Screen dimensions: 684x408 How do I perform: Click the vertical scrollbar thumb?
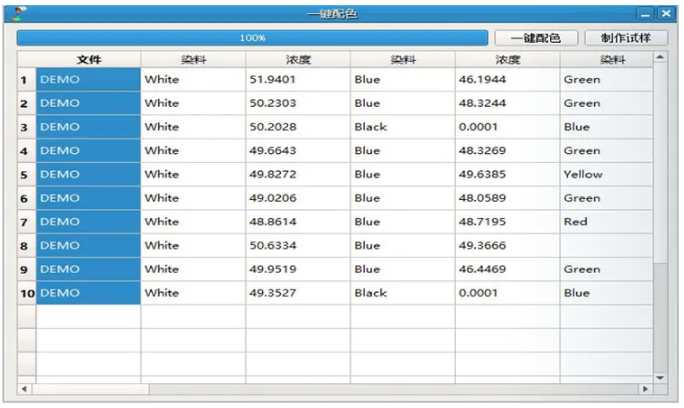(x=660, y=164)
